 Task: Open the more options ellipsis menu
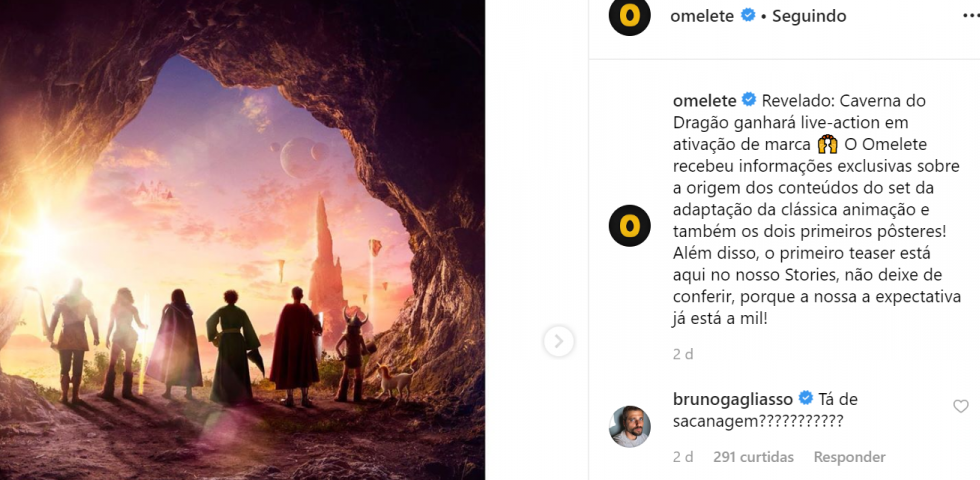[971, 16]
